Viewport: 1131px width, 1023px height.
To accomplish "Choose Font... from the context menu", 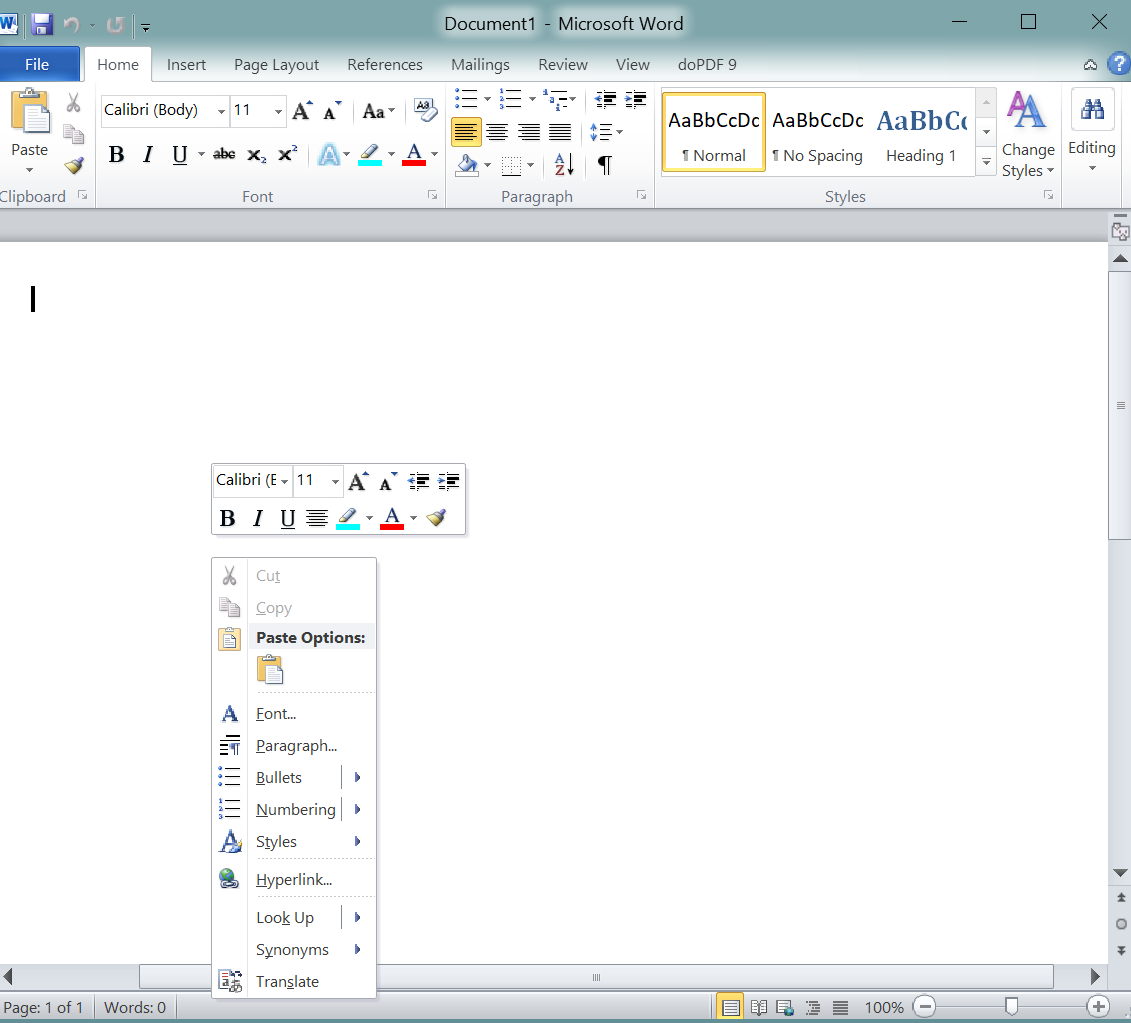I will [294, 714].
